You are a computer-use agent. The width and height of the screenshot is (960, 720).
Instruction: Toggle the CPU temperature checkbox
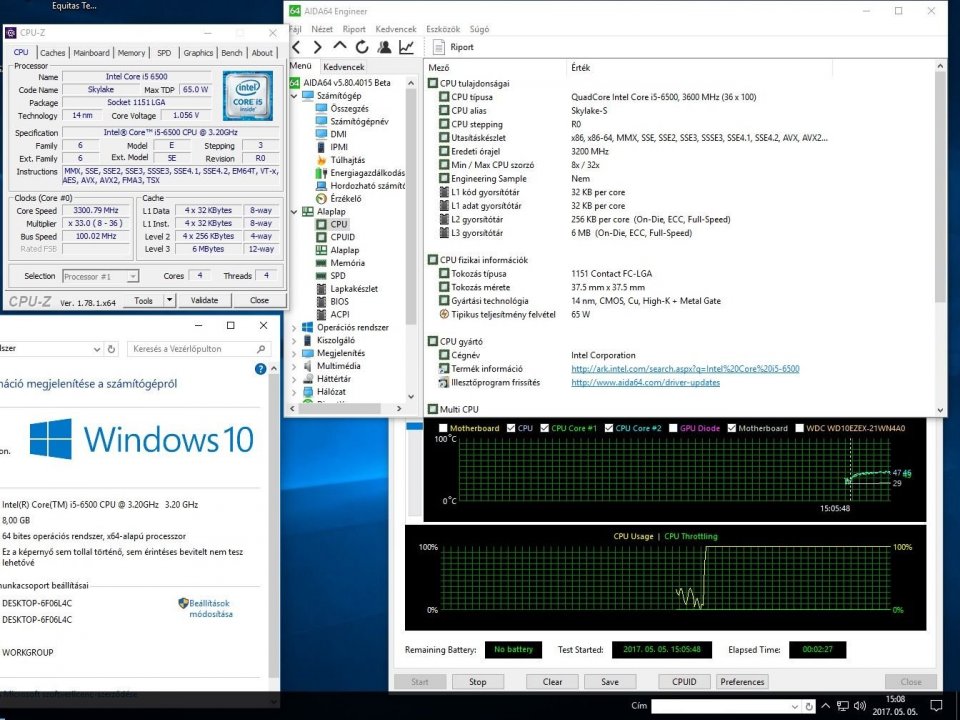point(511,428)
